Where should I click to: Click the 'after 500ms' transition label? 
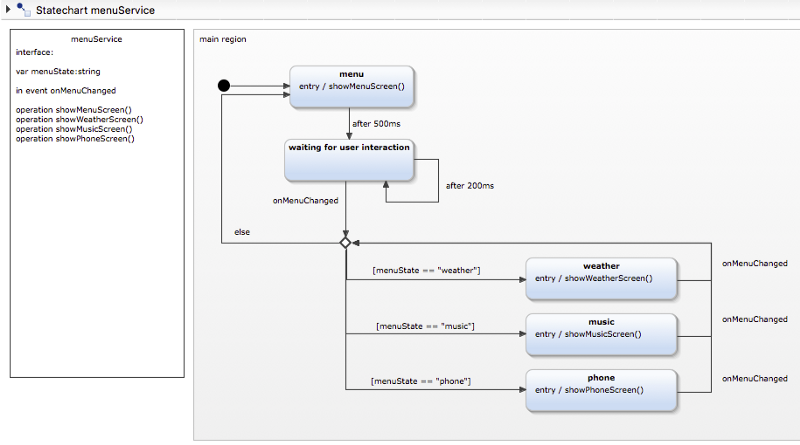(x=377, y=124)
